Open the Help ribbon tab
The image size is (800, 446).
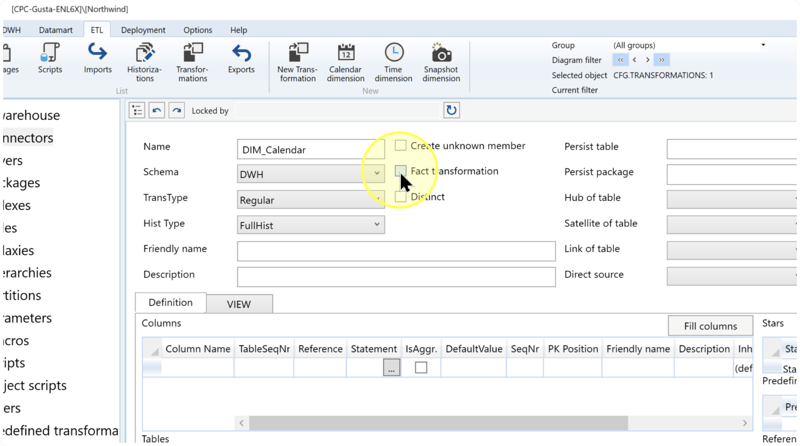[x=238, y=30]
